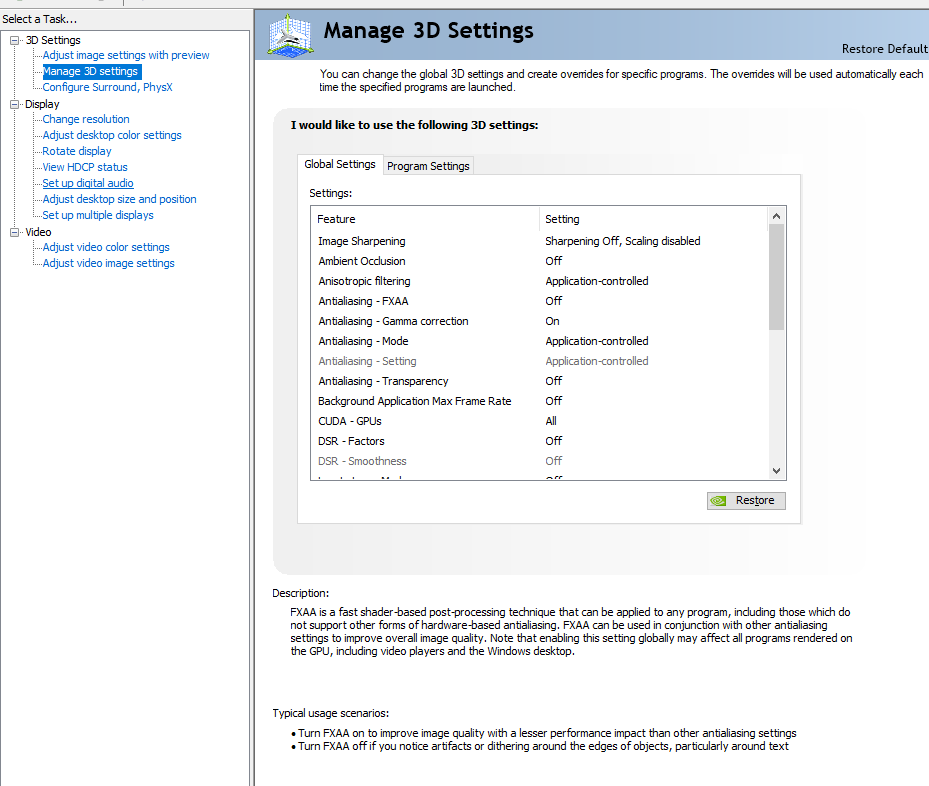Click the Ambient Occlusion Off value

coord(553,261)
